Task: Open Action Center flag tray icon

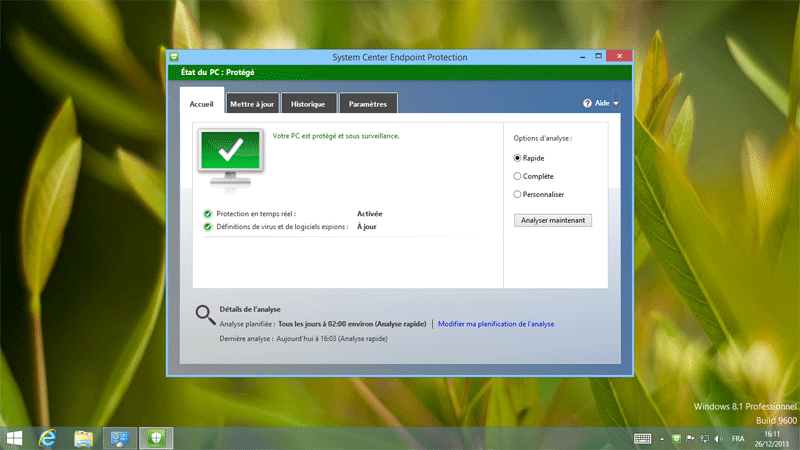Action: pos(690,439)
